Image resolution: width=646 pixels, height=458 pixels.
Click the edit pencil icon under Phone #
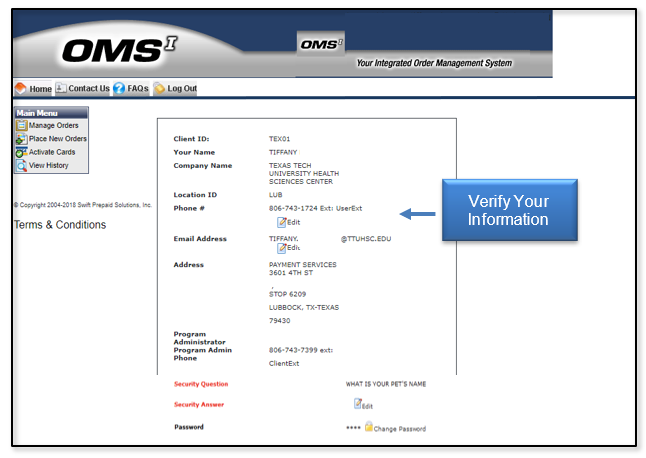click(281, 222)
